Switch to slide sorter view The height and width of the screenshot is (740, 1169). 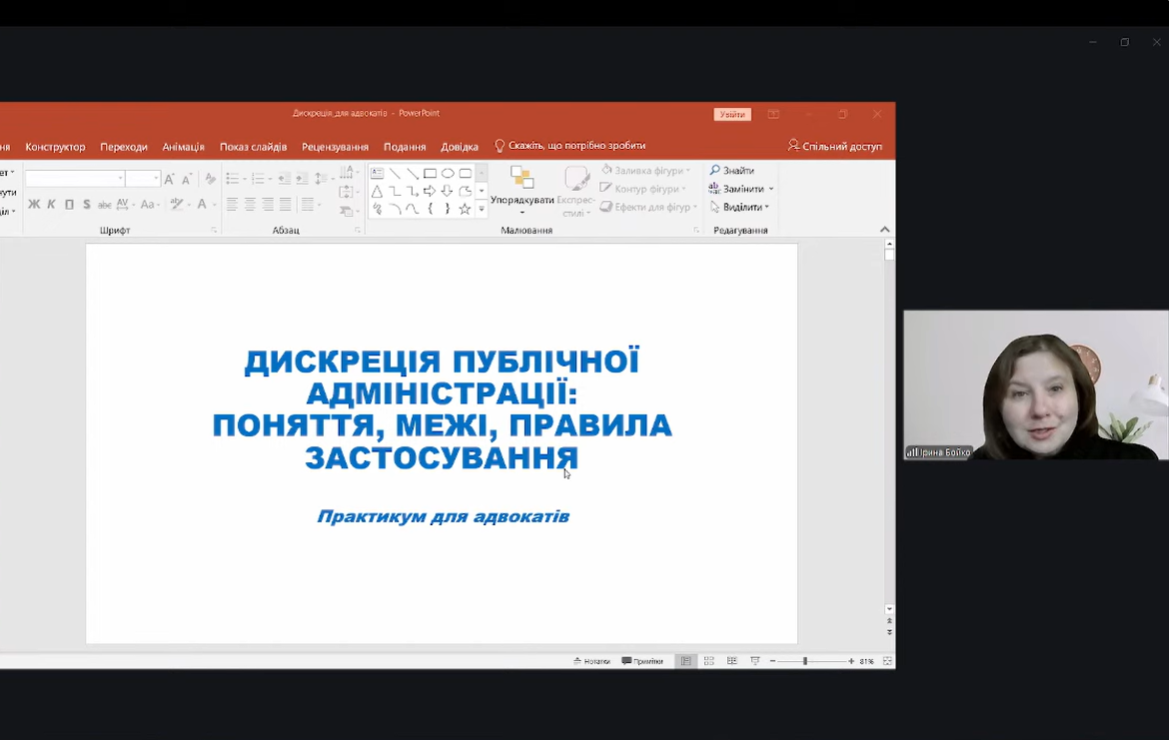pyautogui.click(x=709, y=661)
